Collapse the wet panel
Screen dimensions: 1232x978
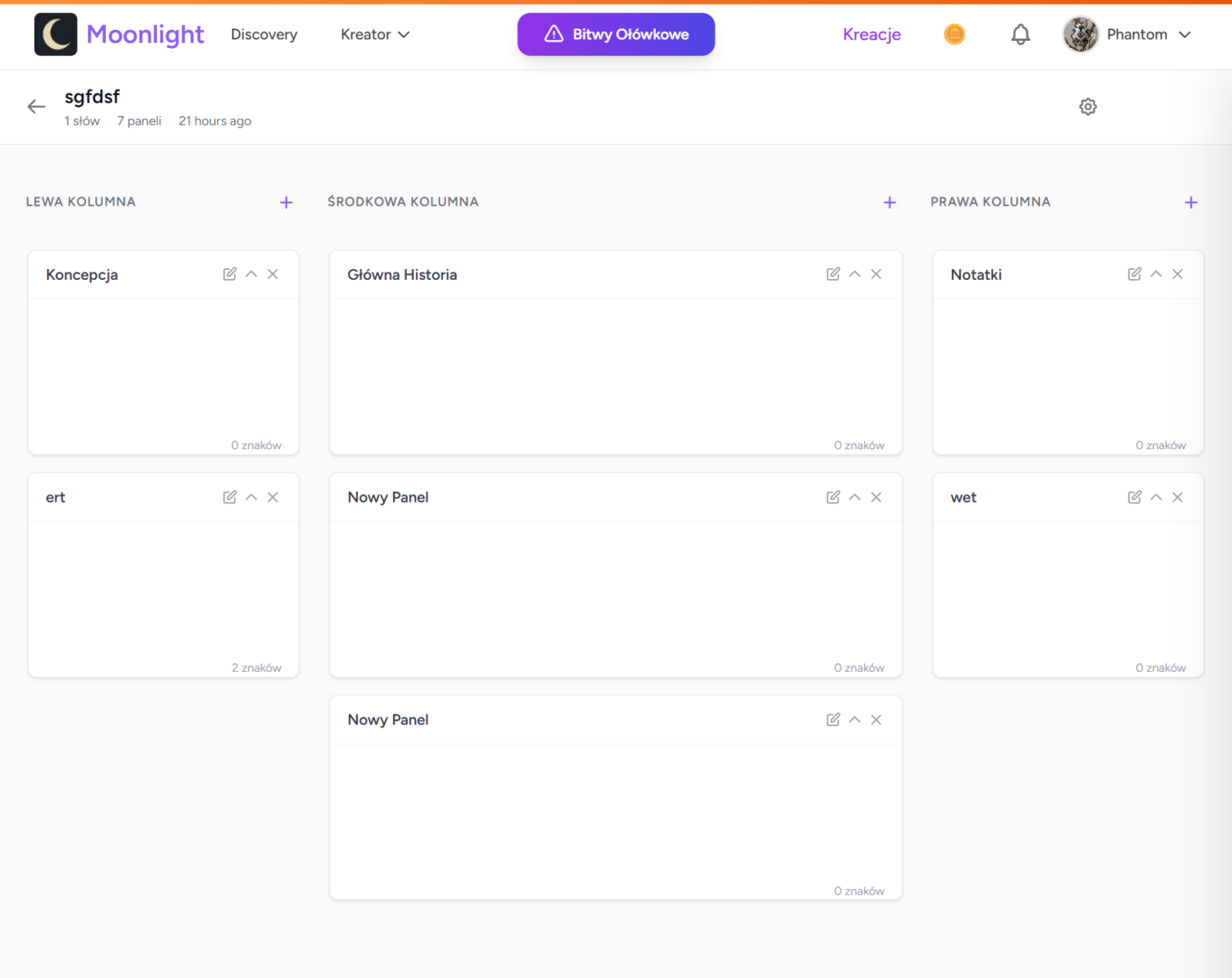click(x=1156, y=497)
